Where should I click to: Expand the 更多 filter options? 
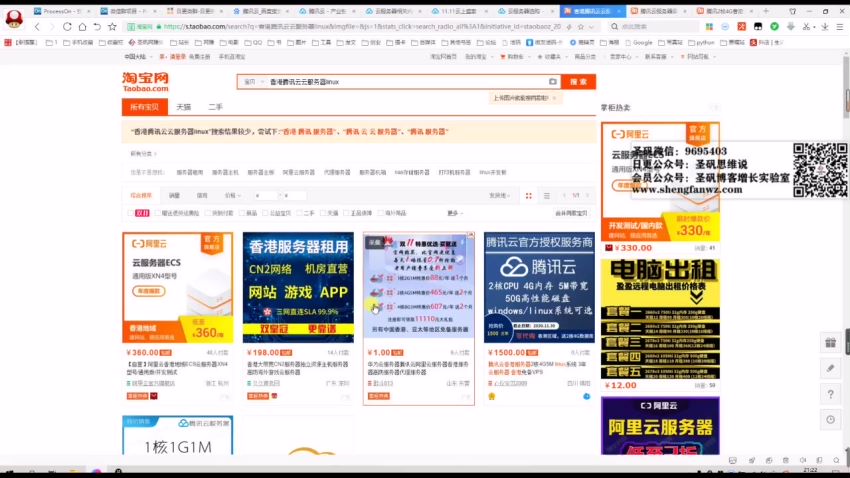pyautogui.click(x=455, y=214)
